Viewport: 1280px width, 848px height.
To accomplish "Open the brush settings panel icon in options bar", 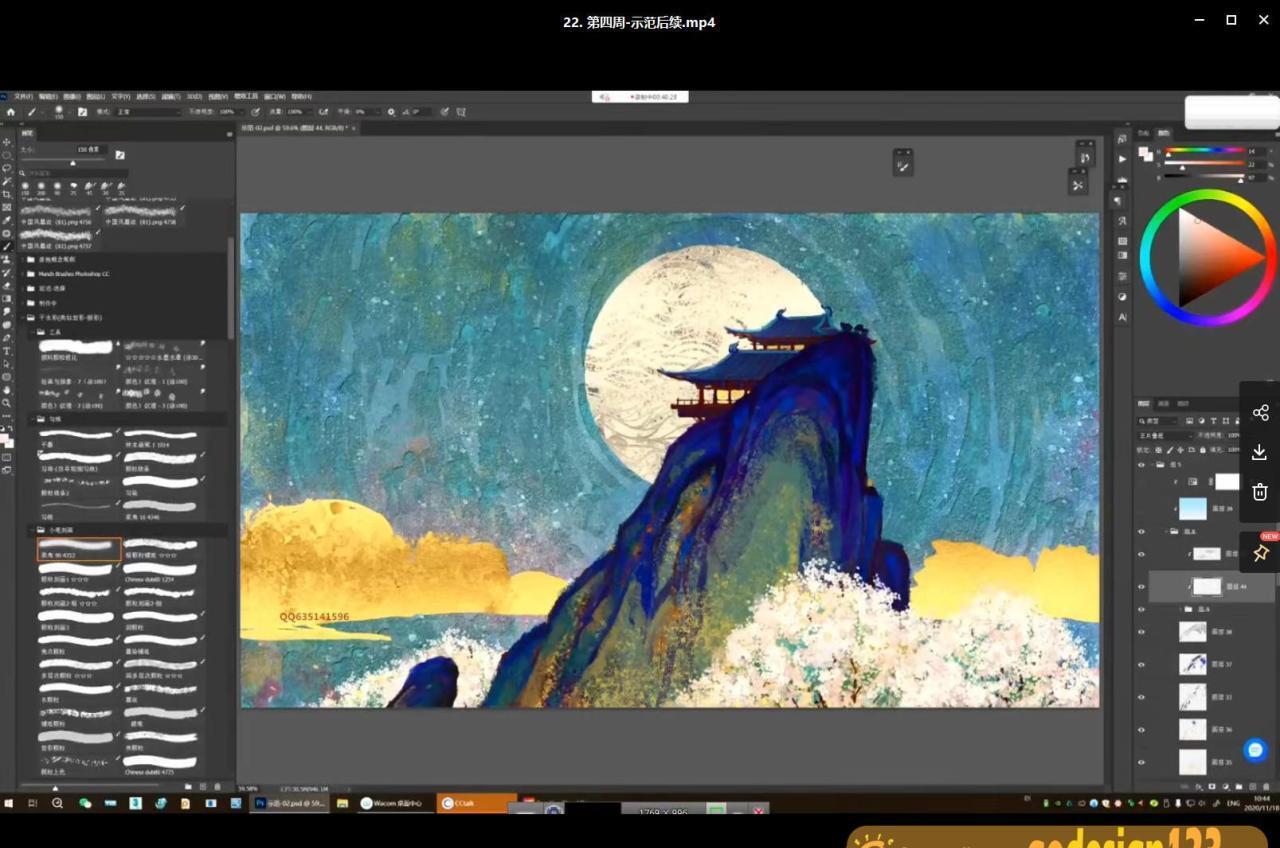I will coord(82,112).
